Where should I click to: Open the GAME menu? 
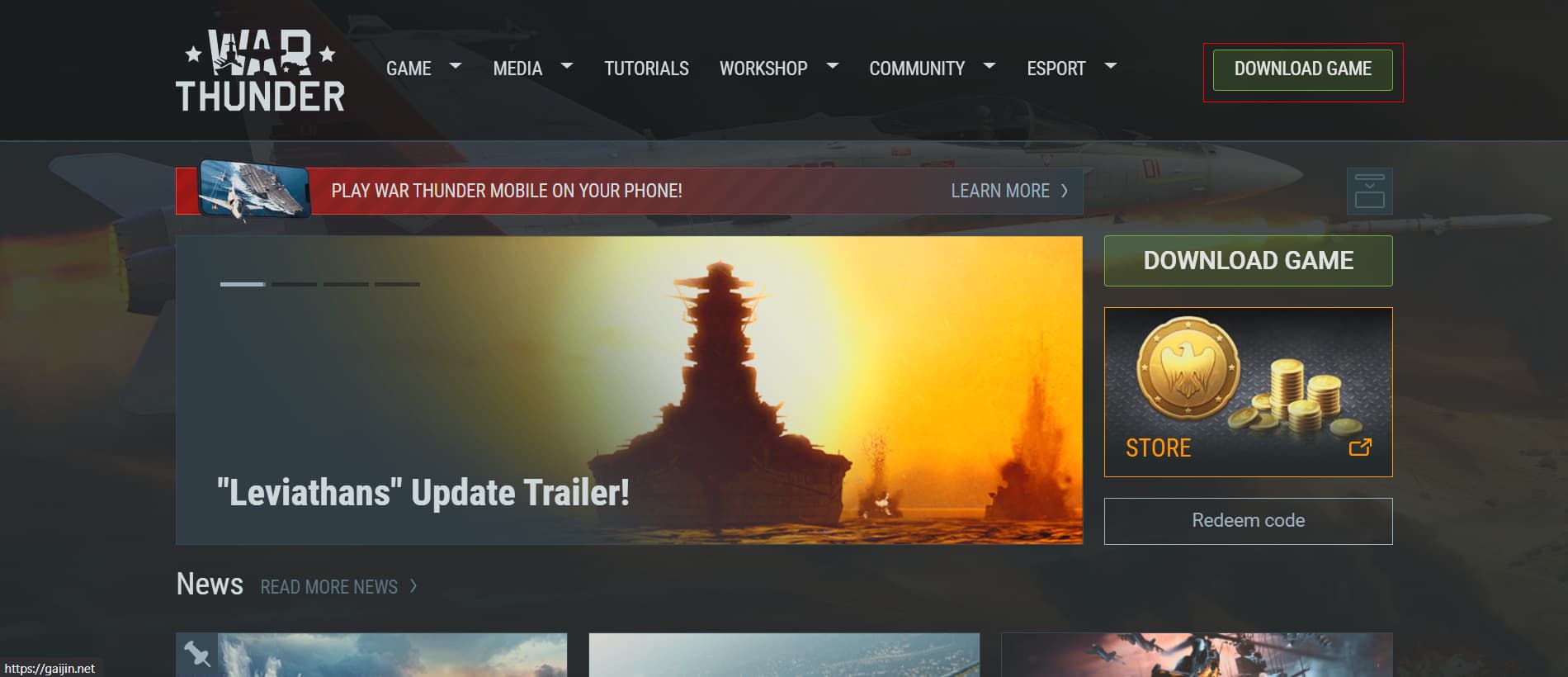tap(409, 69)
